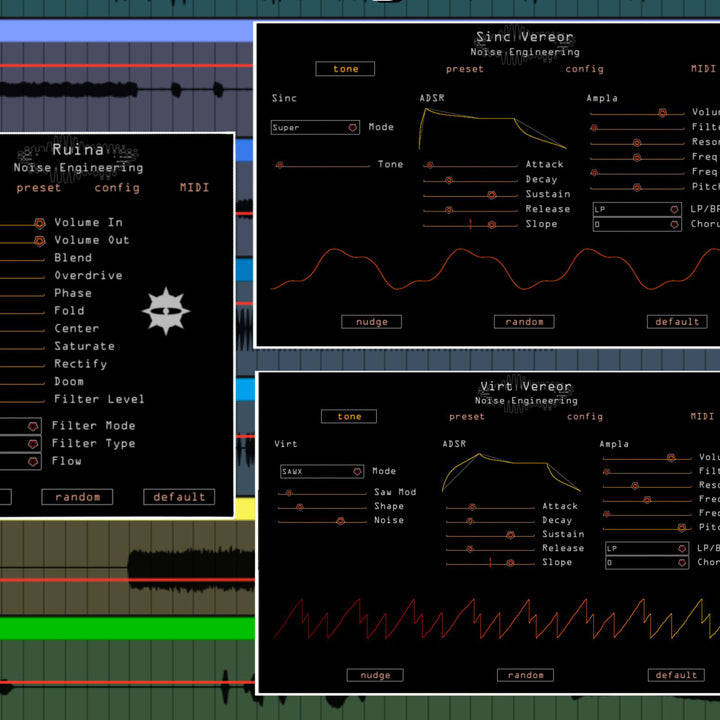Viewport: 720px width, 720px height.
Task: Click Virt Vereor Decay slider knob
Action: click(x=470, y=521)
